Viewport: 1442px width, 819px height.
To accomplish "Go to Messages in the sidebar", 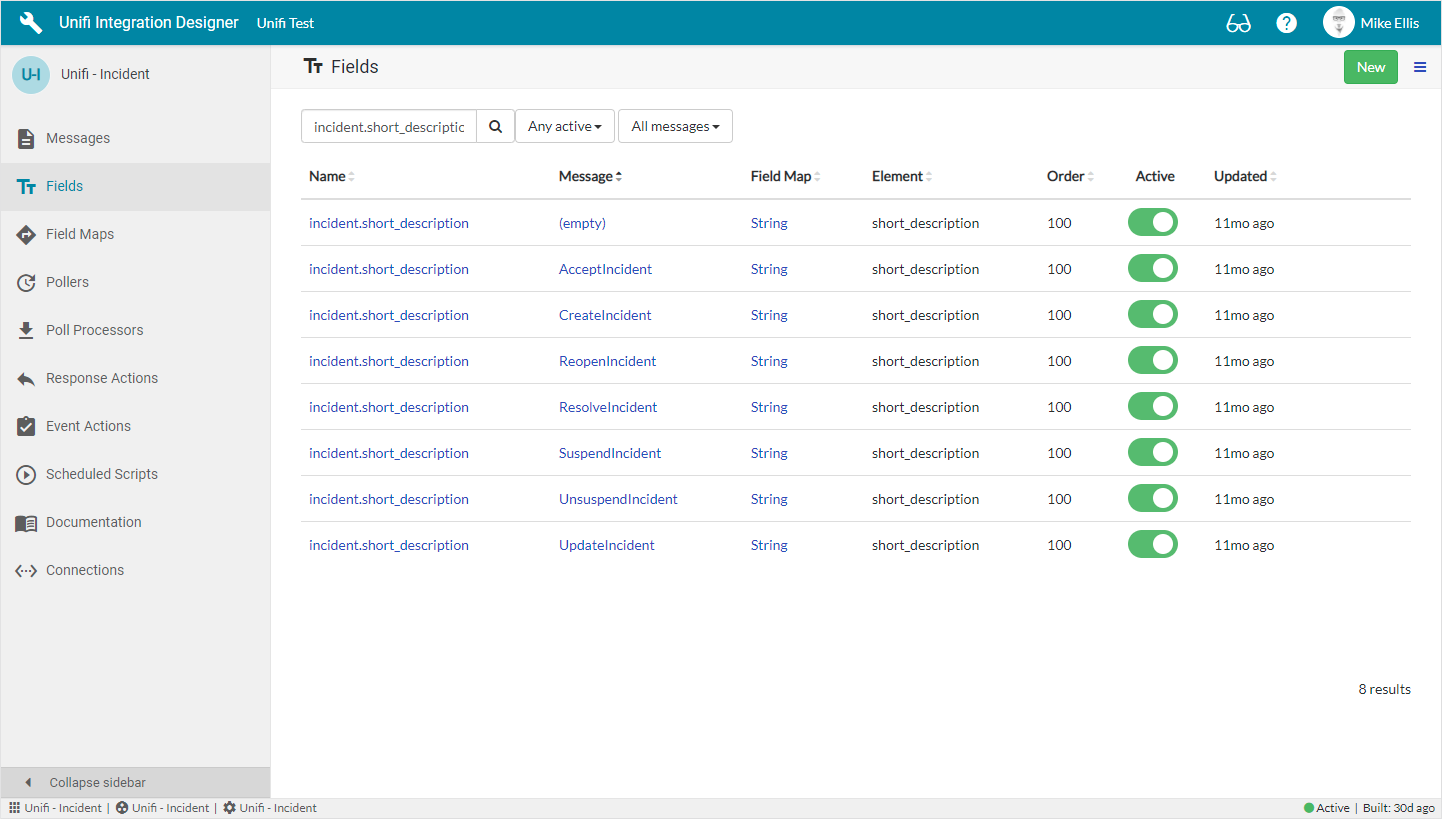I will pos(78,139).
